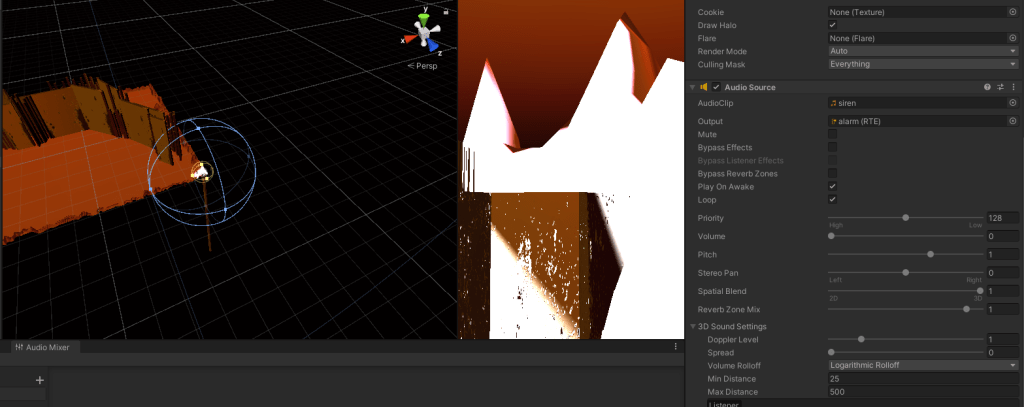This screenshot has width=1024, height=407.
Task: Open the Audio Source help reference icon
Action: (x=987, y=87)
